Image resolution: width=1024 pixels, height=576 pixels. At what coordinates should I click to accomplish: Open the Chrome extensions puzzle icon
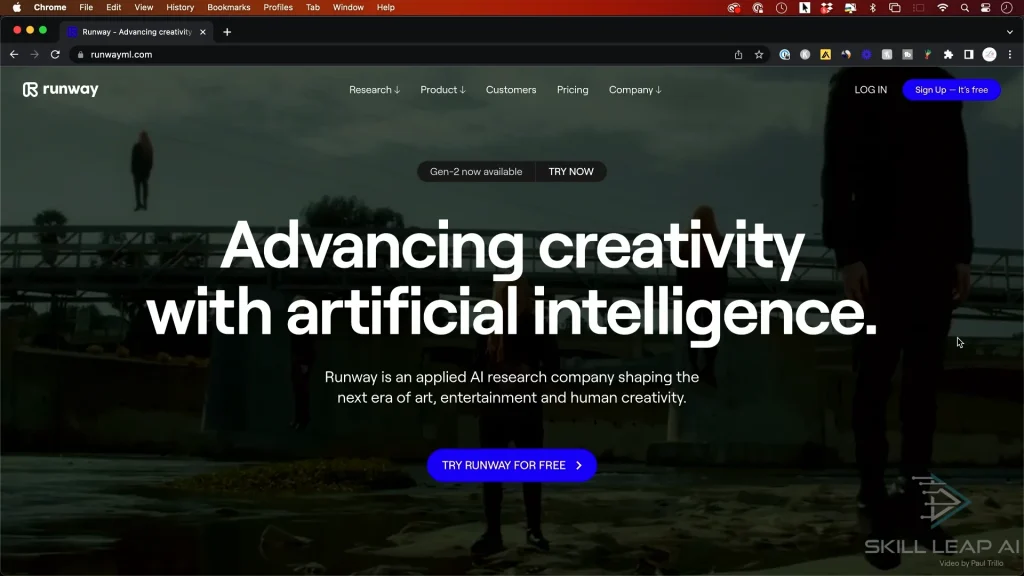948,55
